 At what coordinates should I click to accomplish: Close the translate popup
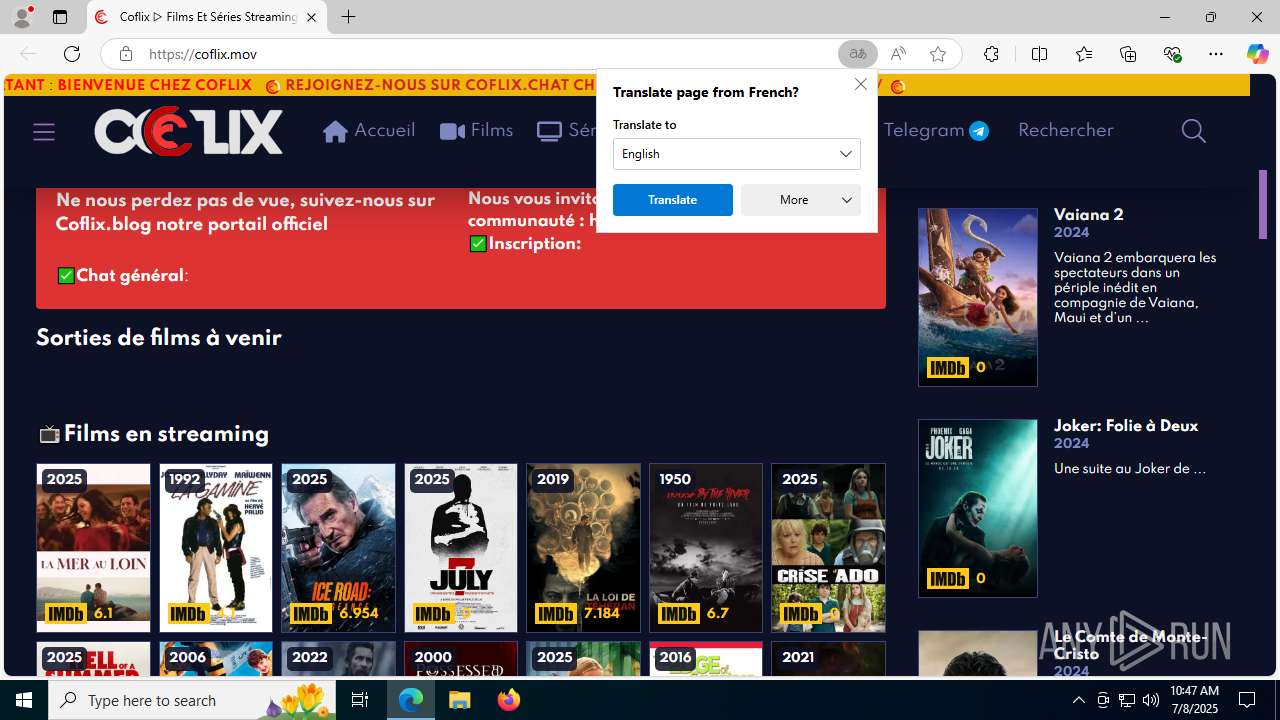(861, 84)
